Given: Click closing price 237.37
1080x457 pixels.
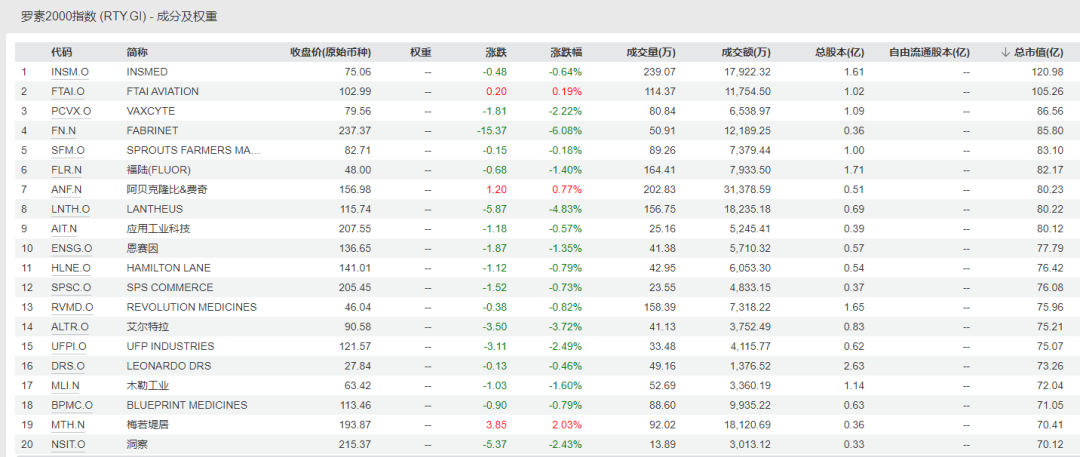Looking at the screenshot, I should coord(356,130).
